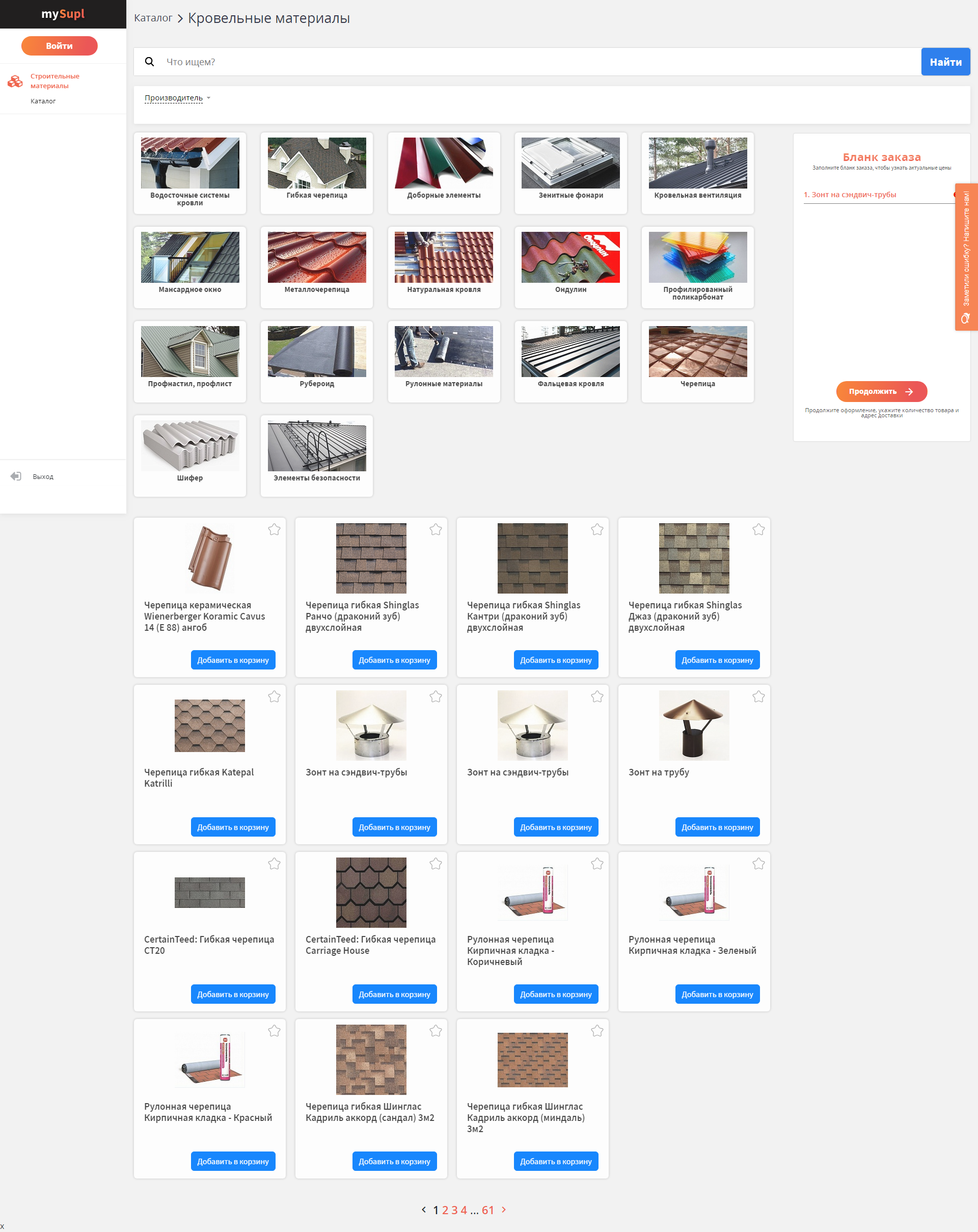The width and height of the screenshot is (978, 1232).
Task: Open Рулонные материалы category
Action: pyautogui.click(x=444, y=362)
